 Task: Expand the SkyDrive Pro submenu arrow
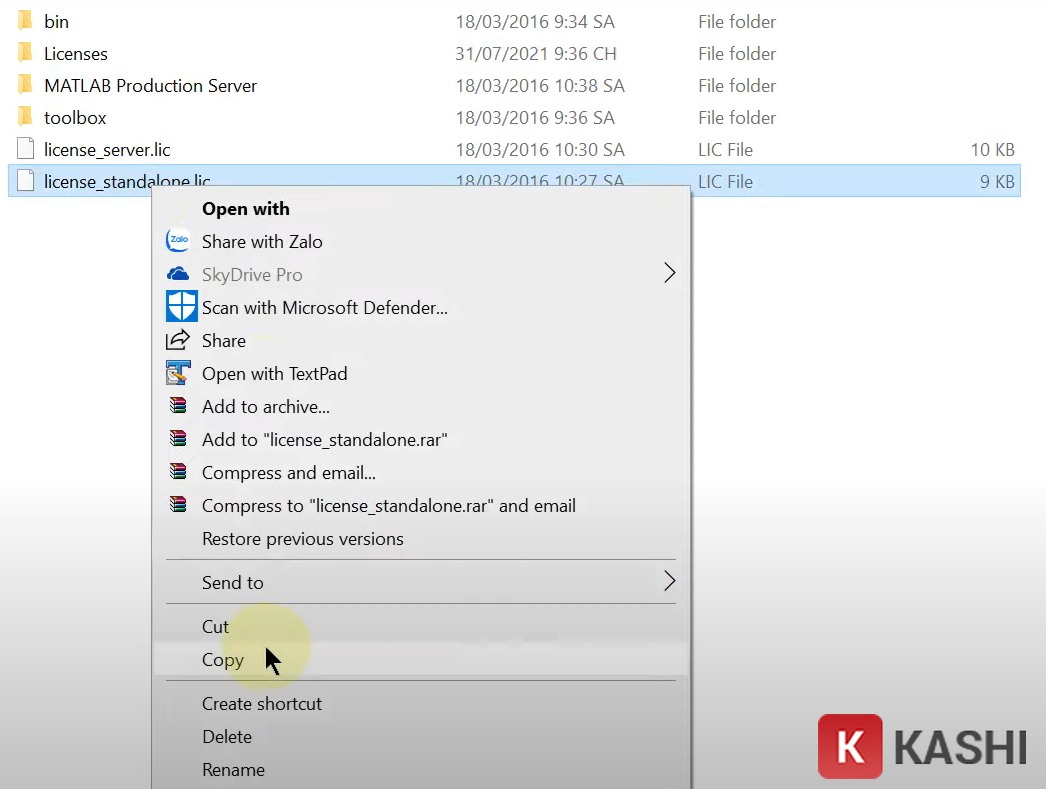click(669, 272)
